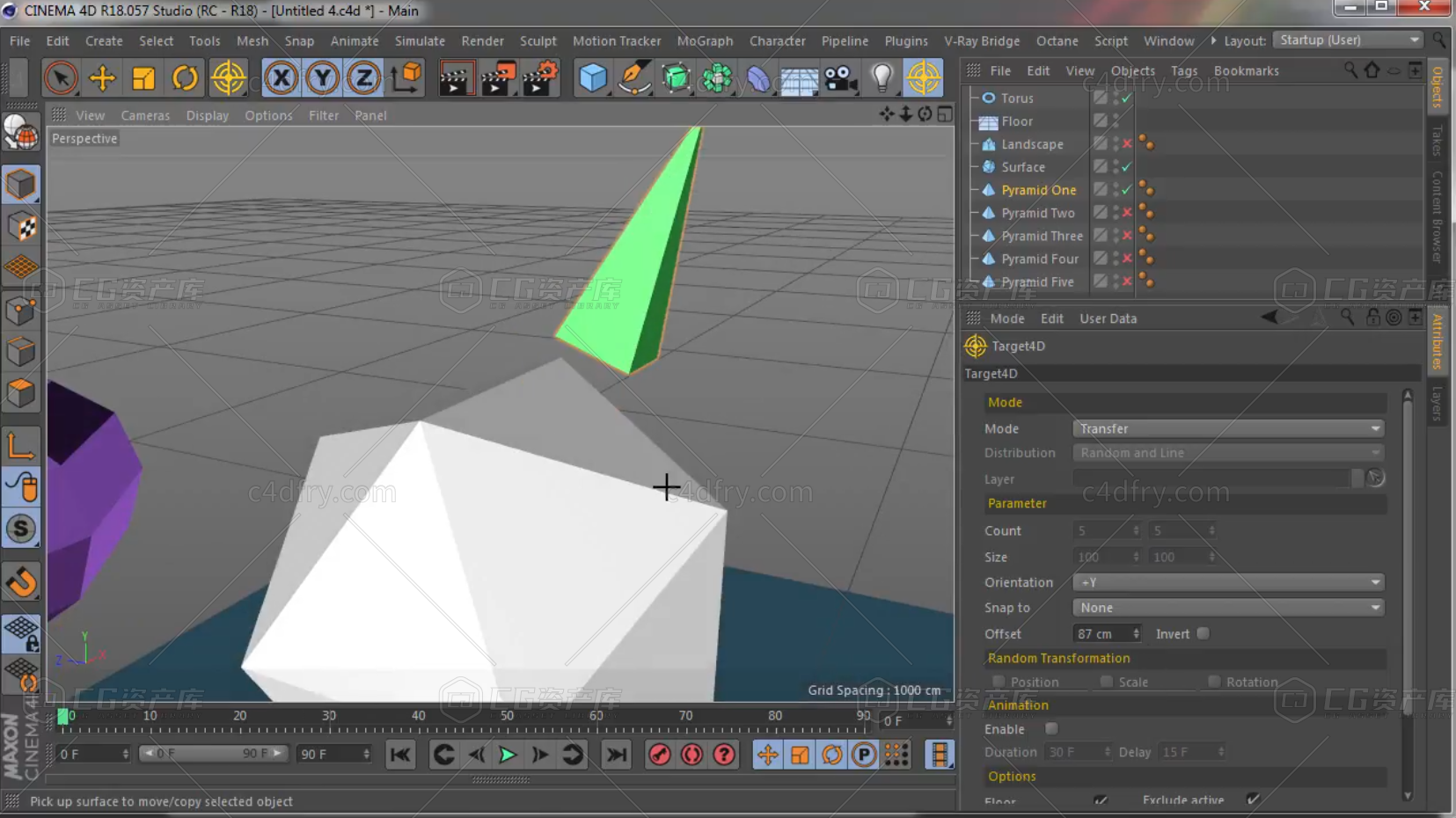1456x818 pixels.
Task: Click the Object Manager search icon
Action: coord(1350,69)
